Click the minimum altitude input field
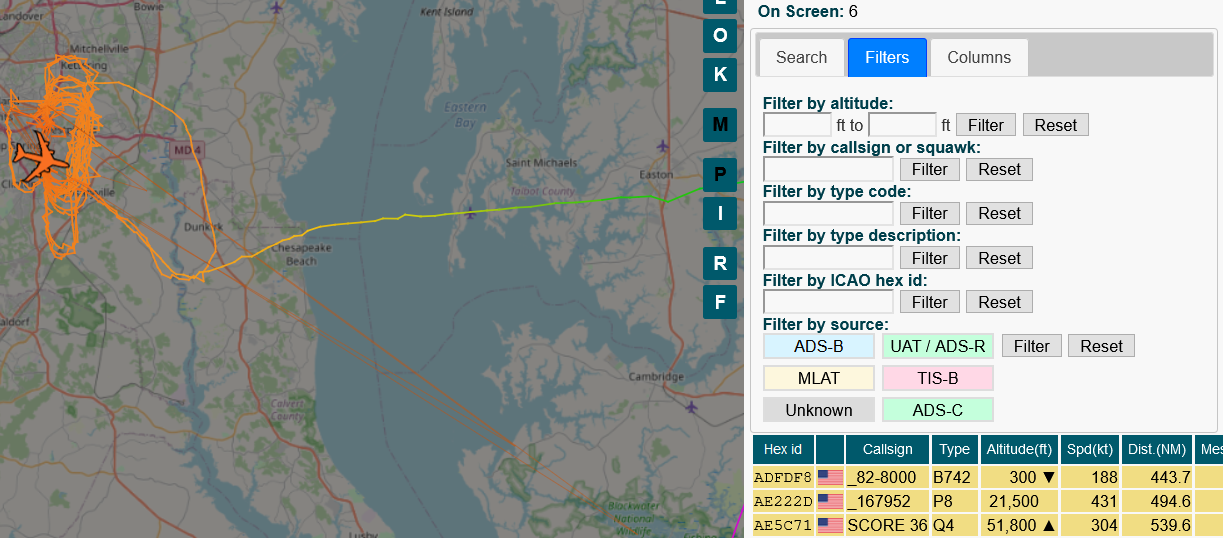The width and height of the screenshot is (1223, 538). coord(798,125)
